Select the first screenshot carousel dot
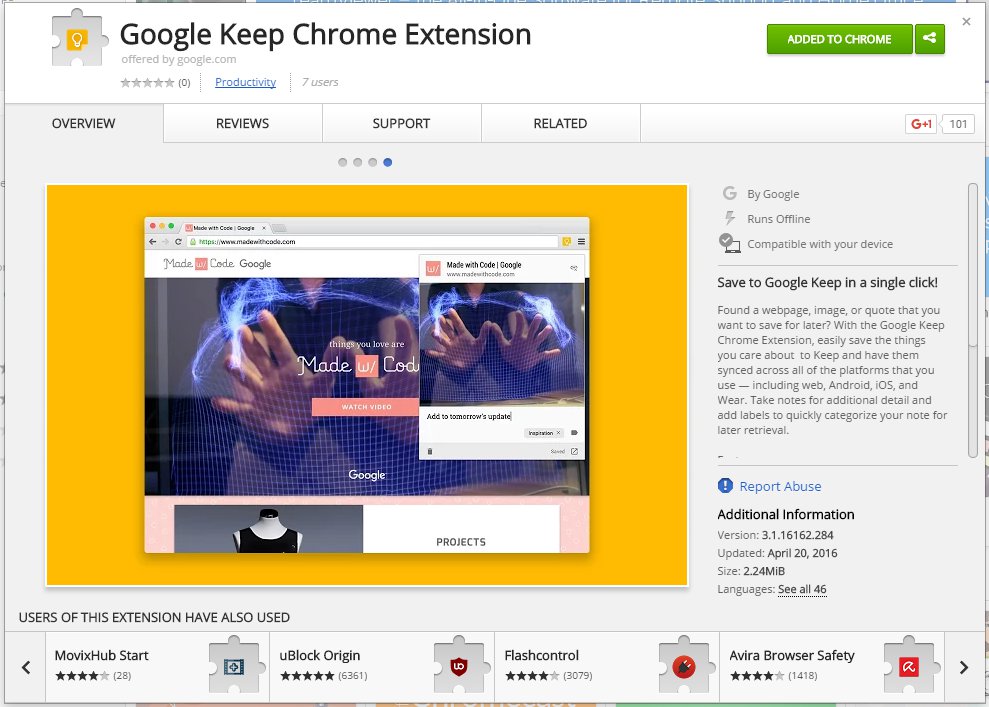The image size is (989, 707). click(342, 162)
